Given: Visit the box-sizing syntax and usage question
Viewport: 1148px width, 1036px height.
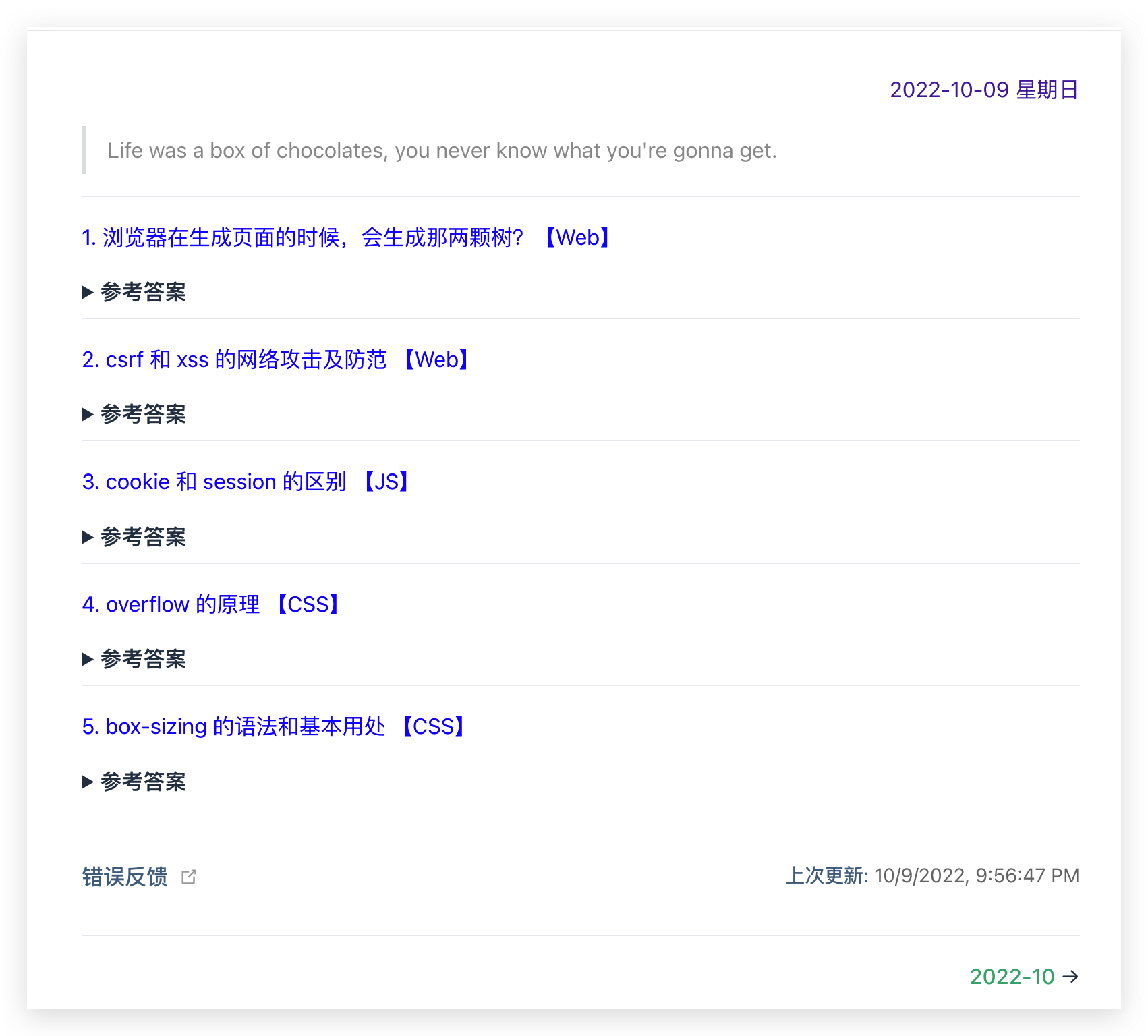Looking at the screenshot, I should [273, 726].
